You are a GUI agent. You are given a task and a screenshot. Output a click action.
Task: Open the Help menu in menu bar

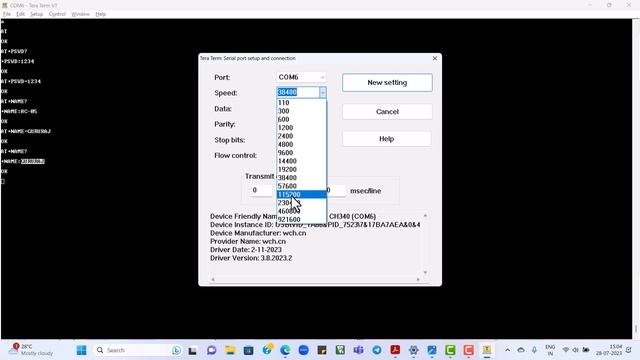coord(101,14)
